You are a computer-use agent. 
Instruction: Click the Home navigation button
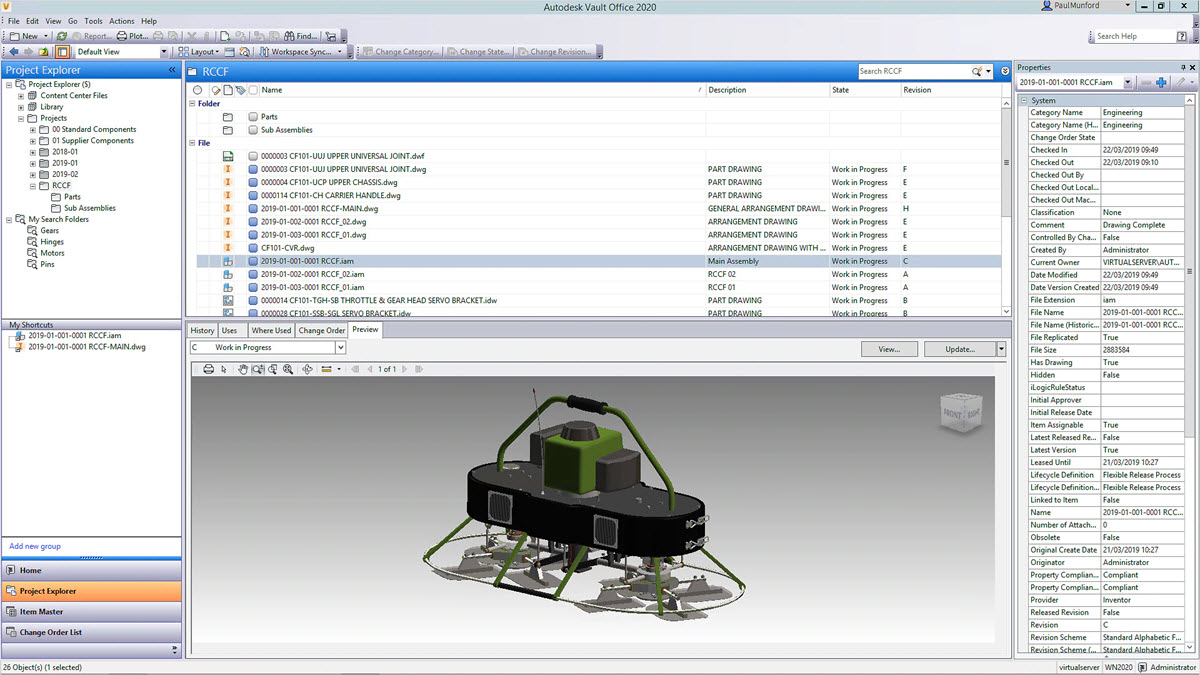pyautogui.click(x=91, y=570)
